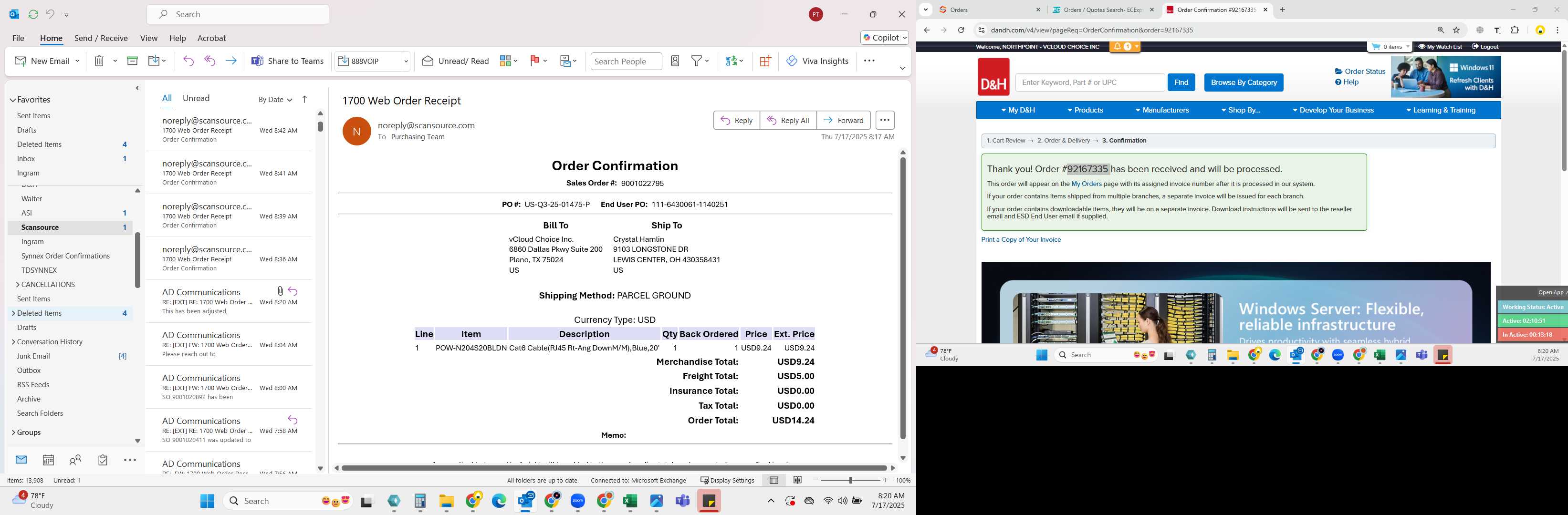
Task: Open the All Apps grid icon
Action: [765, 61]
